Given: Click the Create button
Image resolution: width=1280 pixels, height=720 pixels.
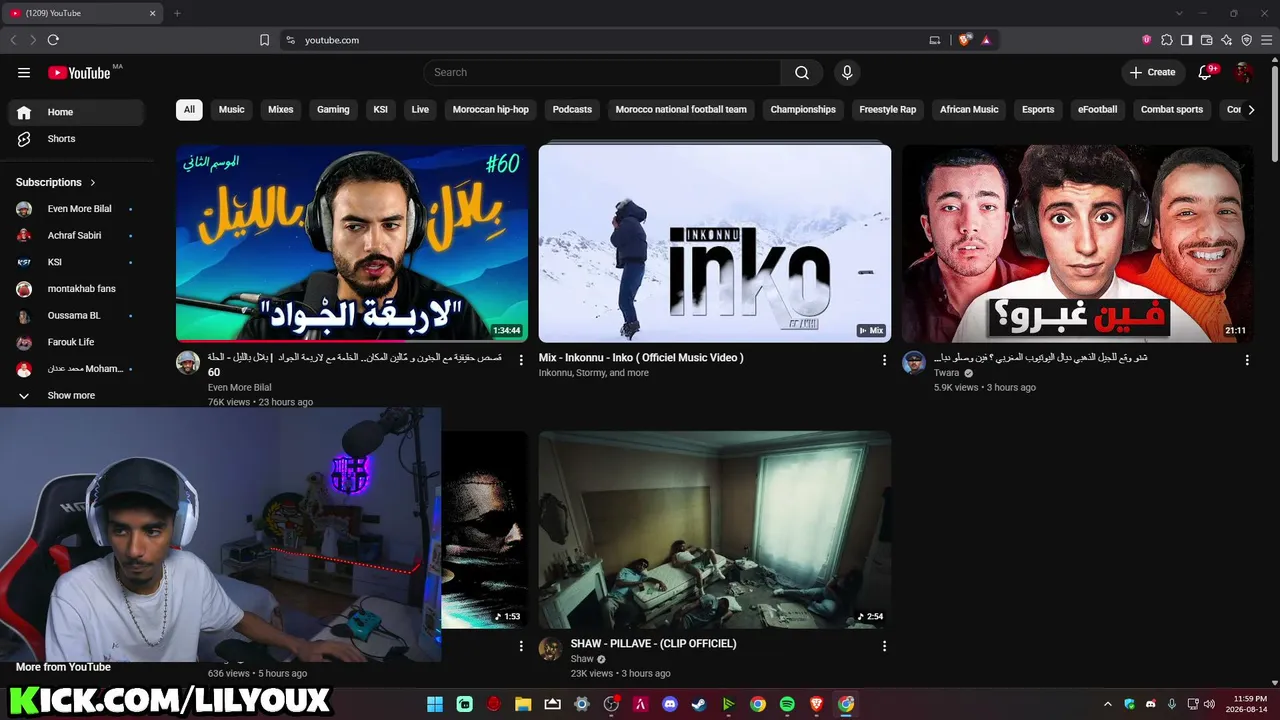Looking at the screenshot, I should tap(1153, 72).
